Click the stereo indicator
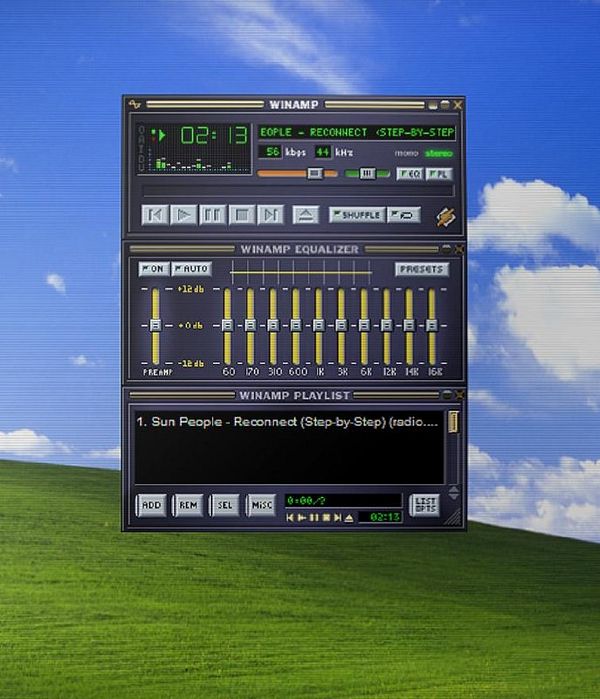 439,153
